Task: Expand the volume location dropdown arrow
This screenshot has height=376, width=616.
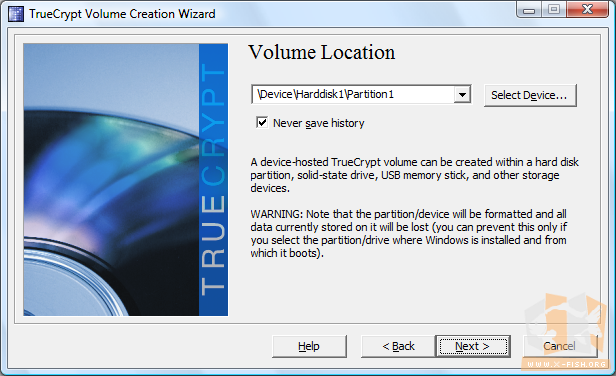Action: click(462, 95)
